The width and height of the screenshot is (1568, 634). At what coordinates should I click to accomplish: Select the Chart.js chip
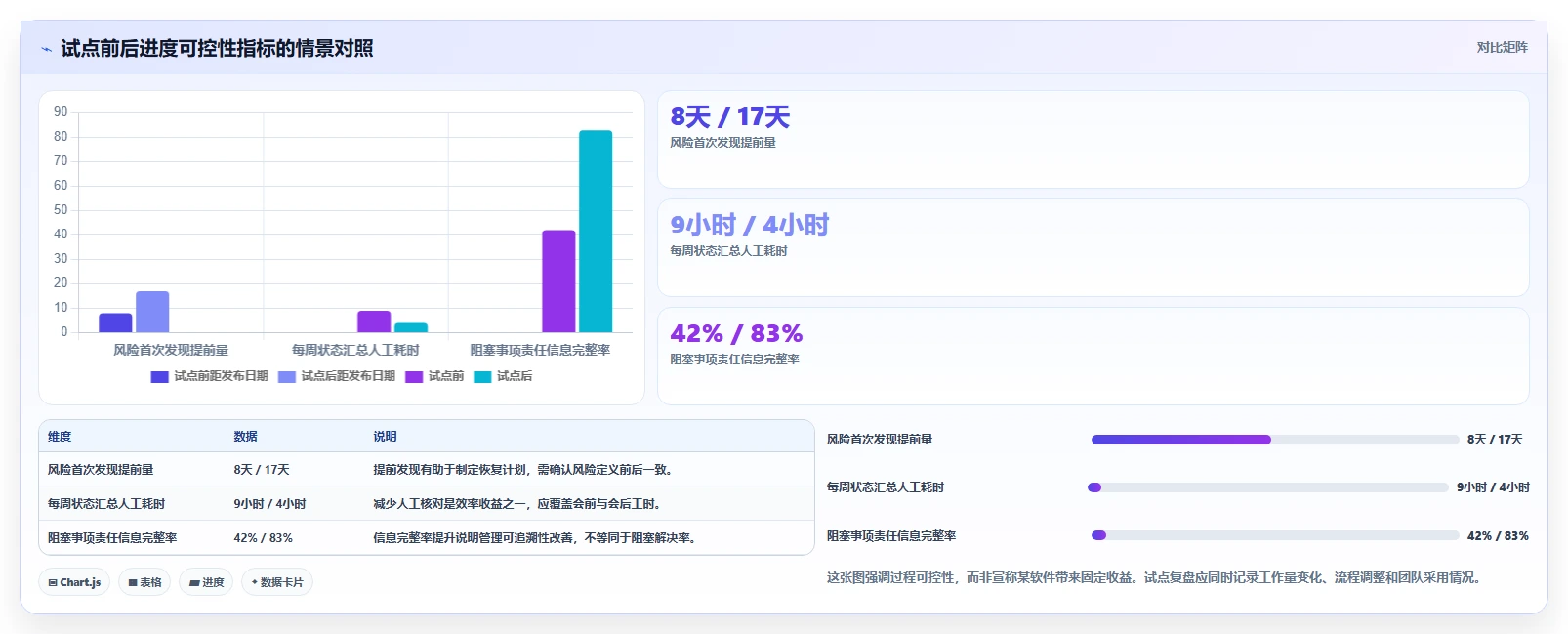click(75, 582)
